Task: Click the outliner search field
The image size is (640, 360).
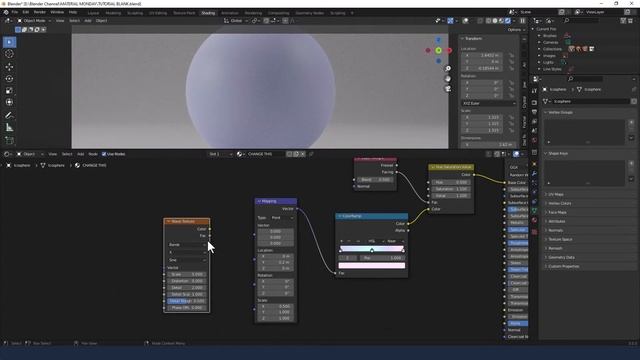Action: click(x=582, y=20)
